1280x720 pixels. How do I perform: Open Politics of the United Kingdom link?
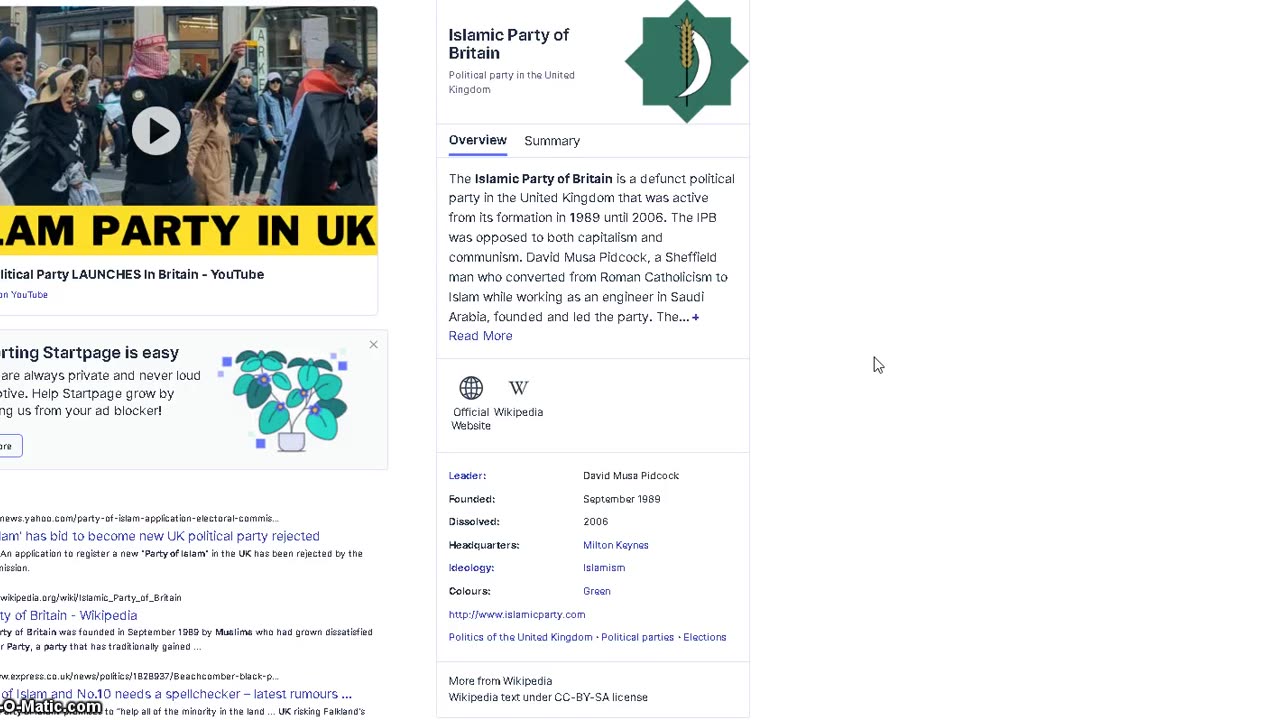[520, 637]
